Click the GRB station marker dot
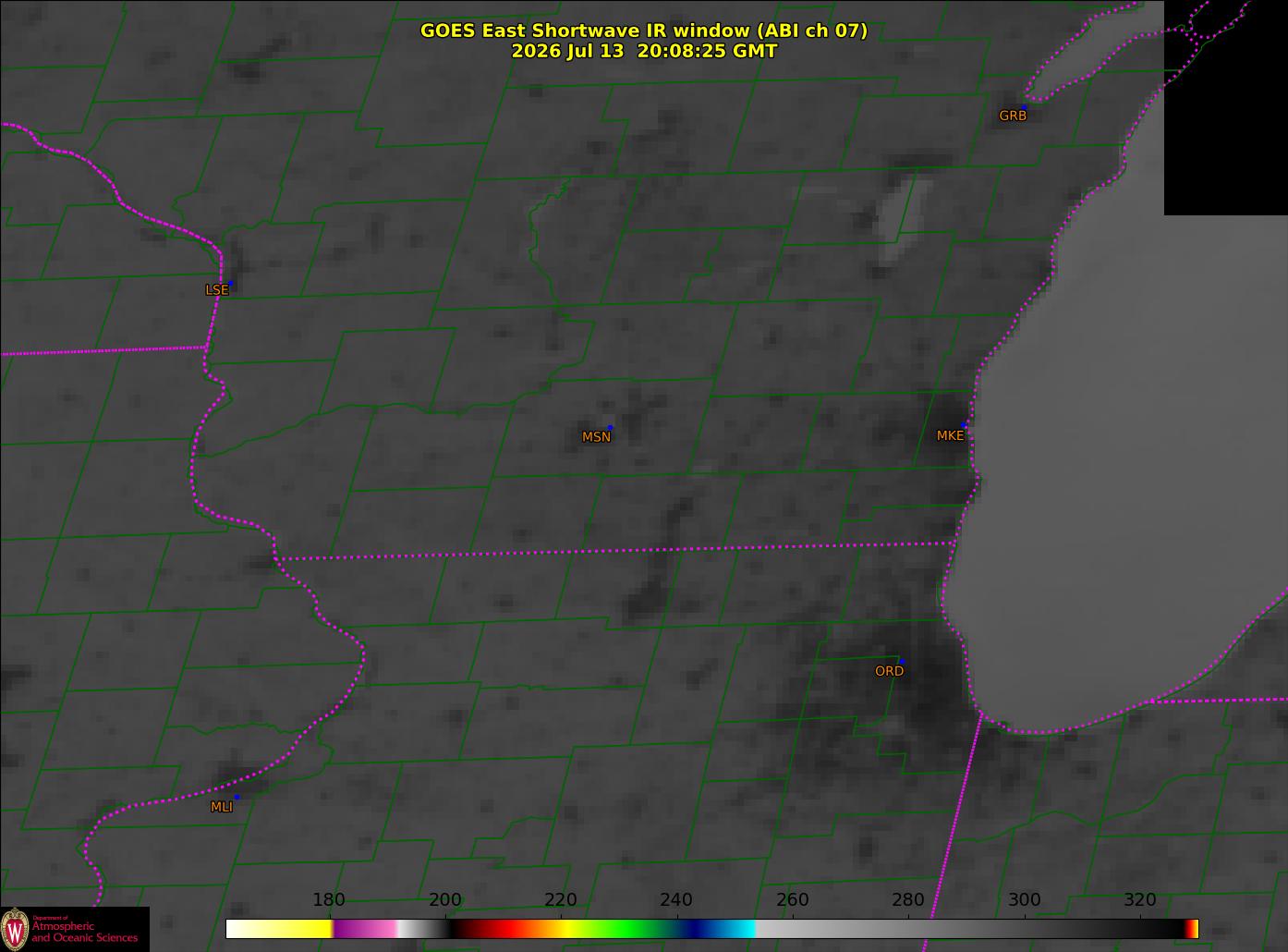This screenshot has height=952, width=1288. pos(1023,108)
